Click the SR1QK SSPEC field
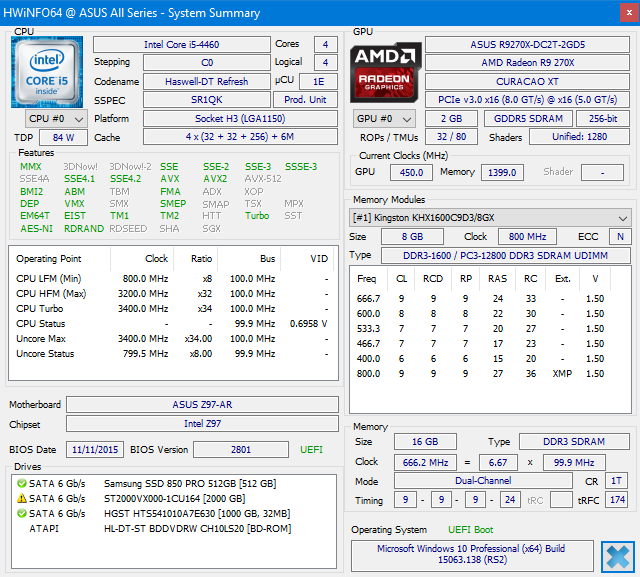Viewport: 640px width, 577px height. point(207,100)
